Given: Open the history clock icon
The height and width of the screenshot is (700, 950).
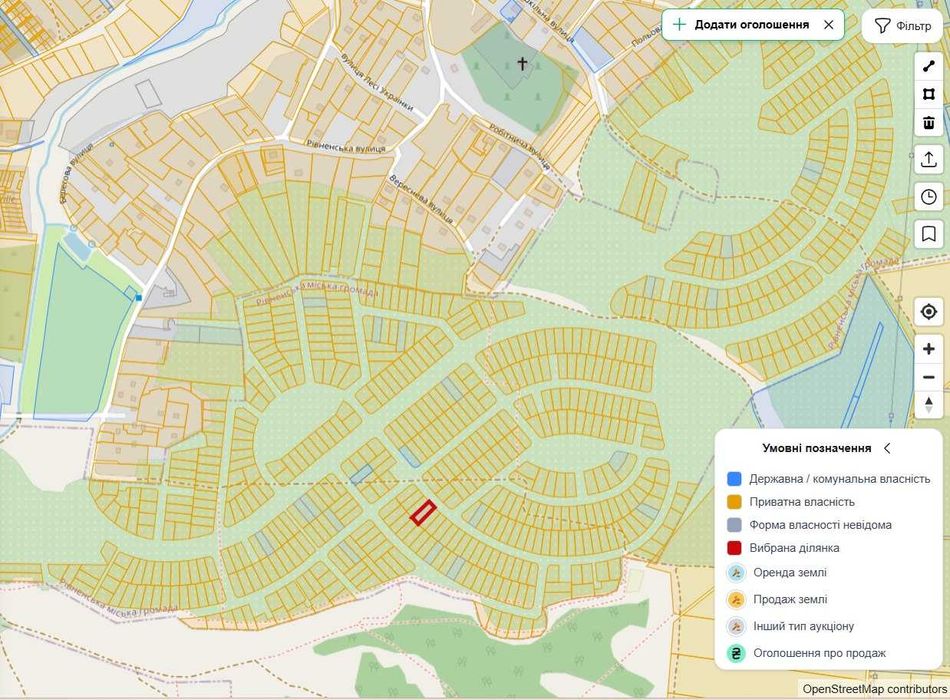Looking at the screenshot, I should coord(928,197).
